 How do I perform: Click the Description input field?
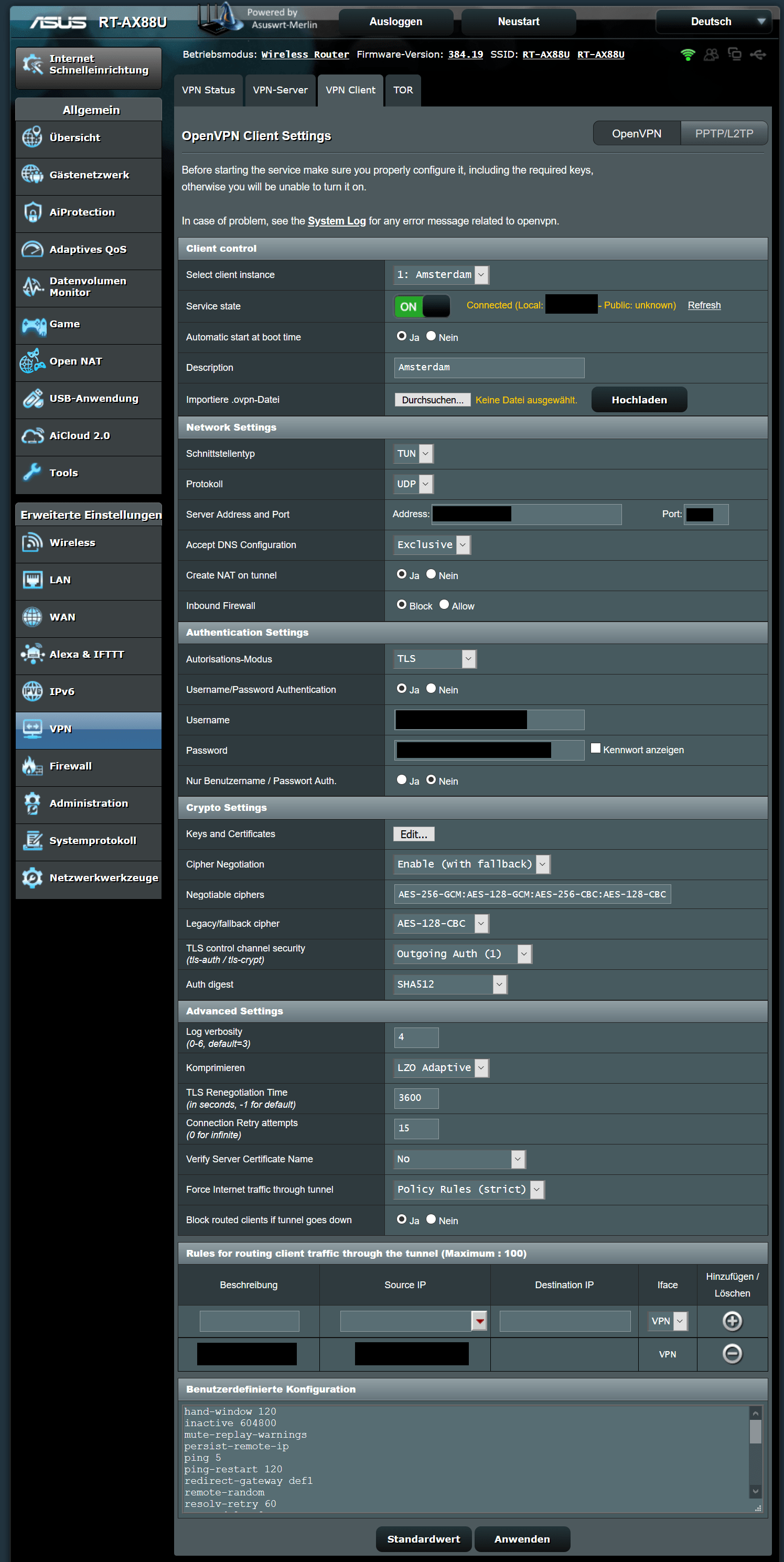click(x=489, y=368)
